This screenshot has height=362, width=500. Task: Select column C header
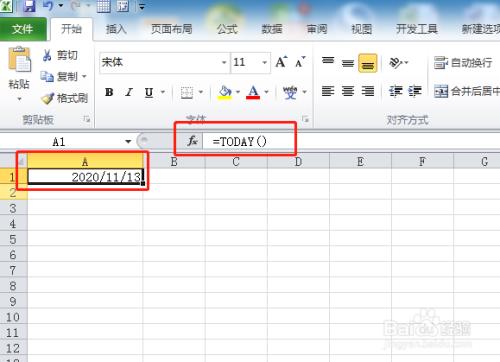pos(236,162)
